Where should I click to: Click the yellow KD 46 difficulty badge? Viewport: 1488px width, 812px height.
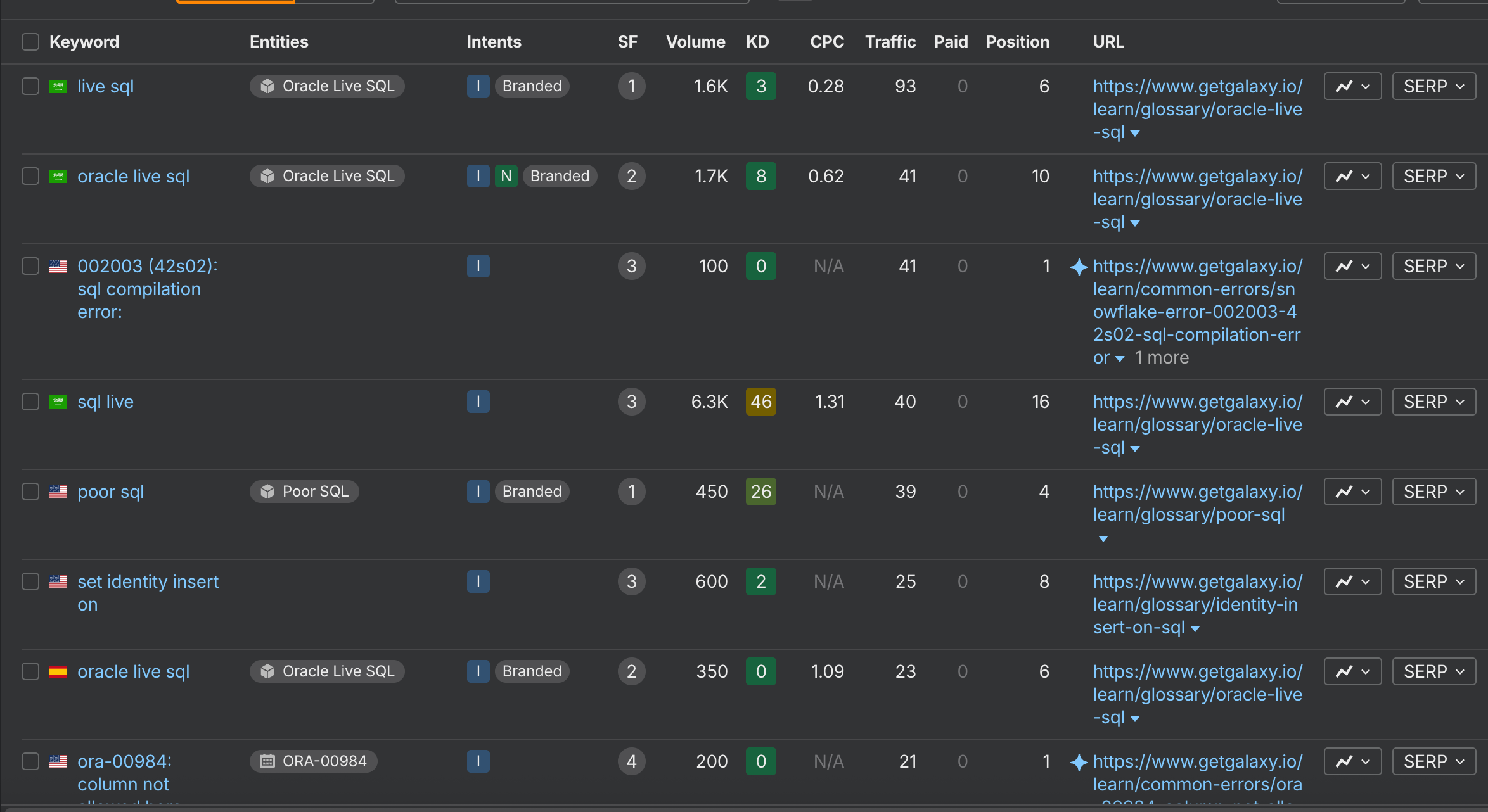click(x=760, y=402)
